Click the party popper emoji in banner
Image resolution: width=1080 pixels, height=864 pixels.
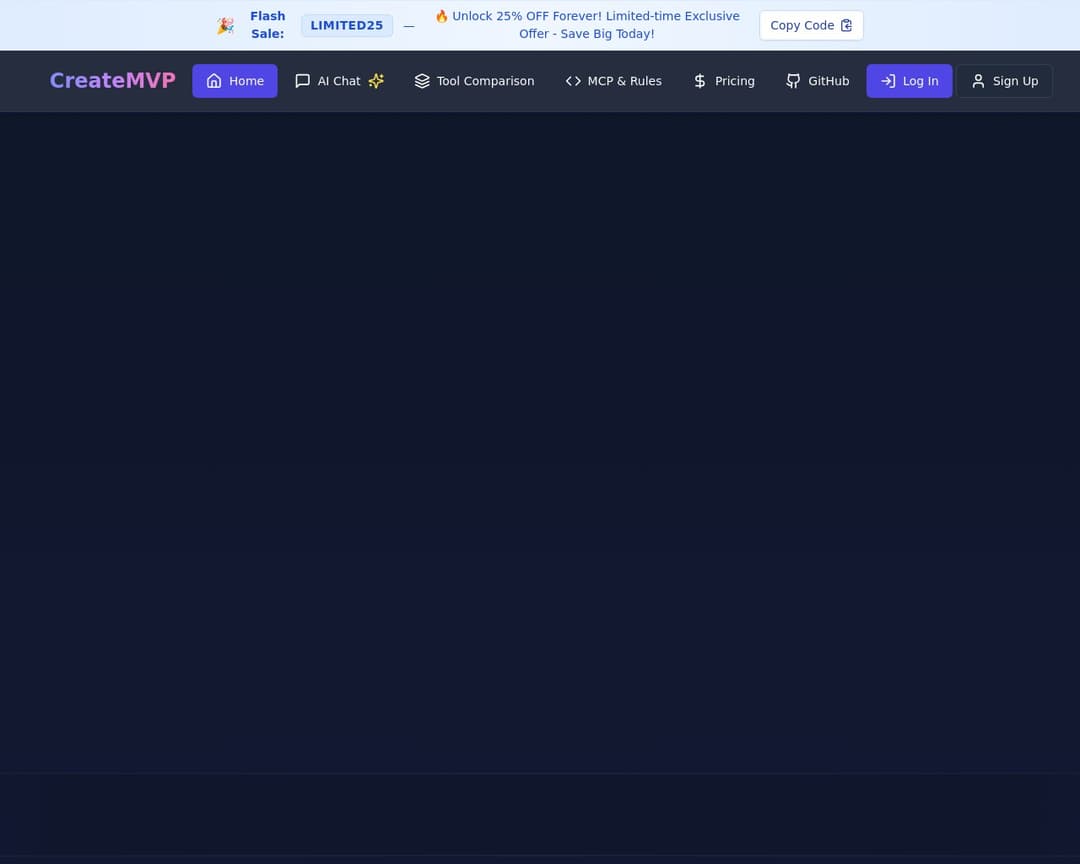coord(226,26)
